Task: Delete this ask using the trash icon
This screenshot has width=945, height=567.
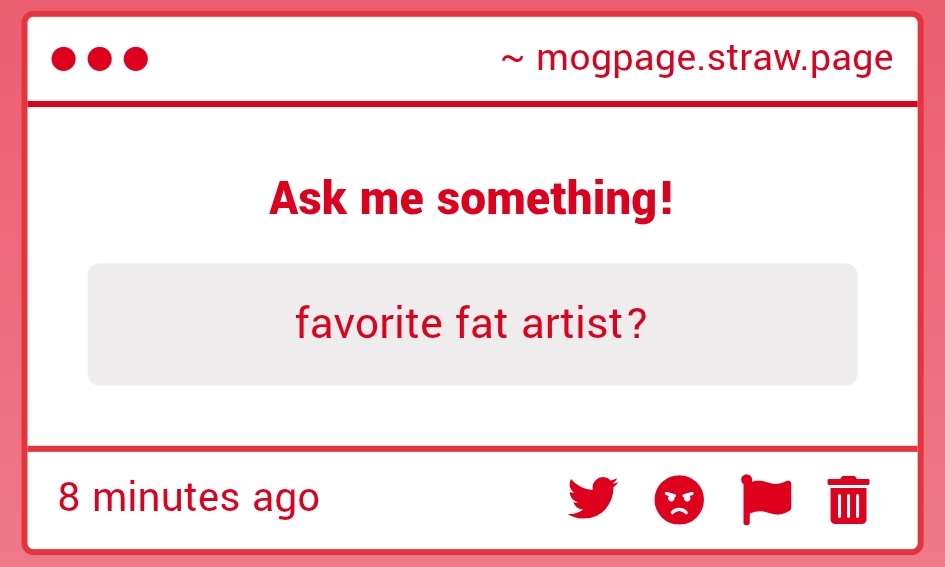Action: (x=849, y=499)
